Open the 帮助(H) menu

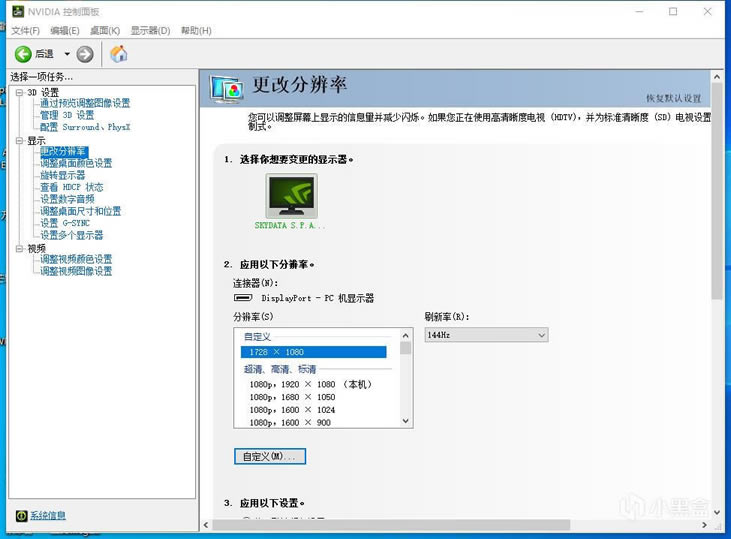(x=196, y=31)
